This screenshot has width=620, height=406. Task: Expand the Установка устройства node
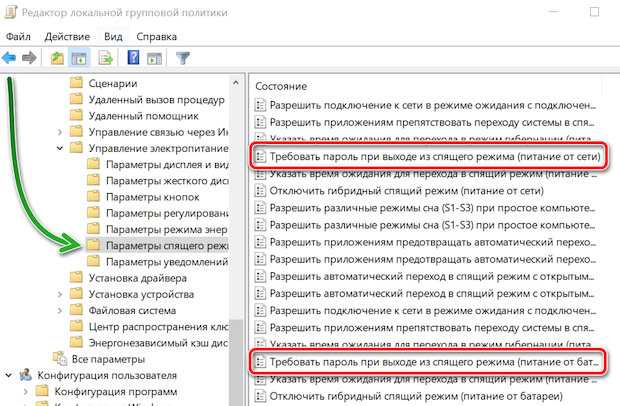point(60,294)
